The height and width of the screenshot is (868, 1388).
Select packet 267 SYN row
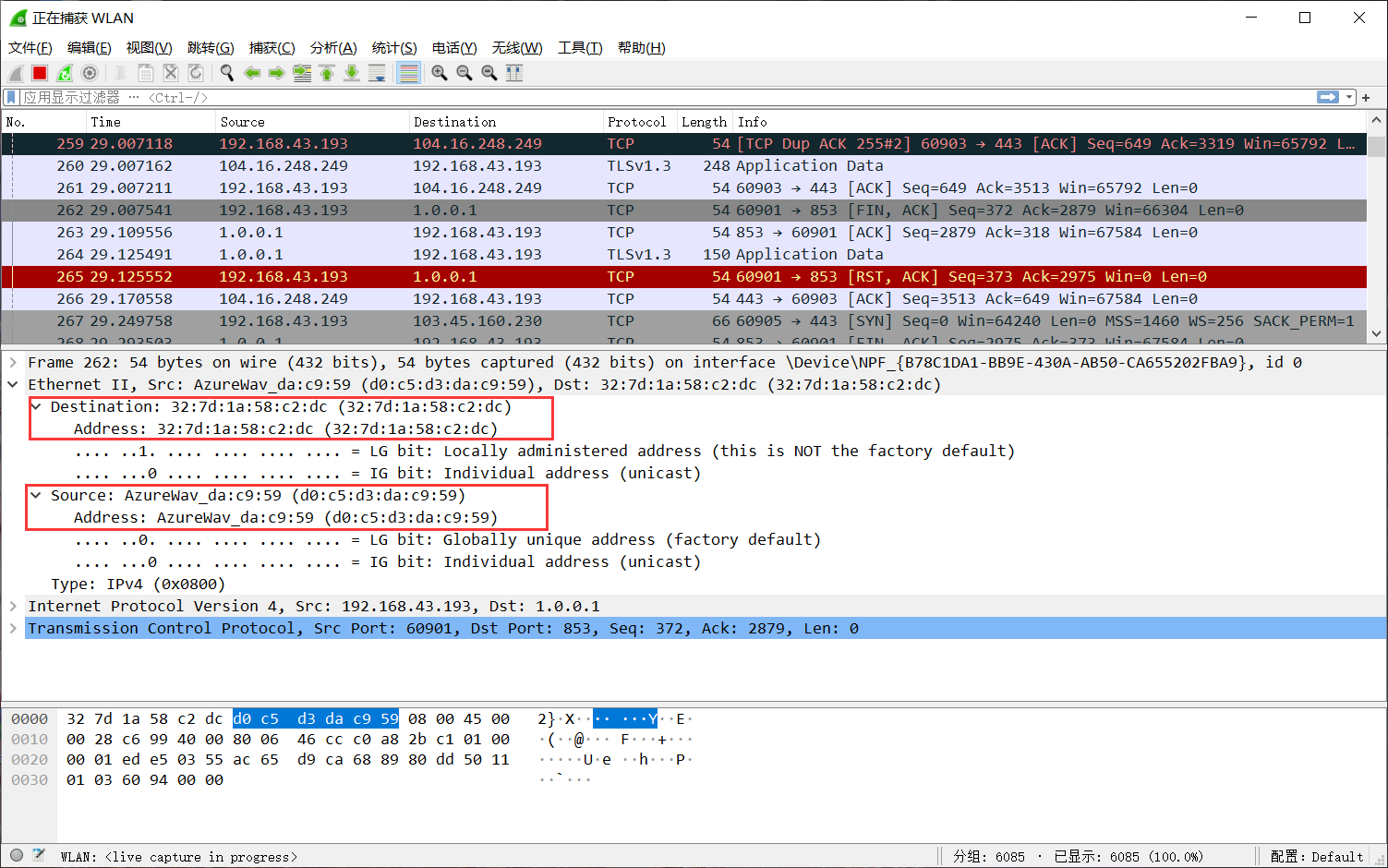684,321
